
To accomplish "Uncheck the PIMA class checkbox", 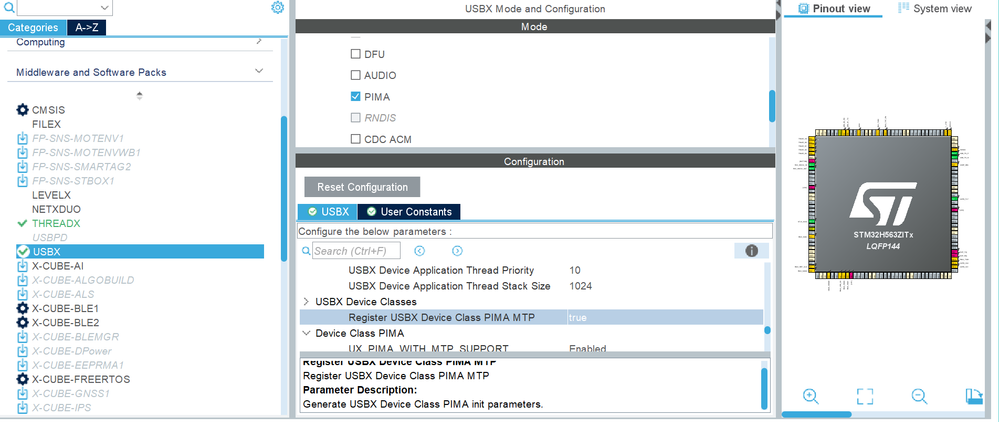I will click(356, 97).
